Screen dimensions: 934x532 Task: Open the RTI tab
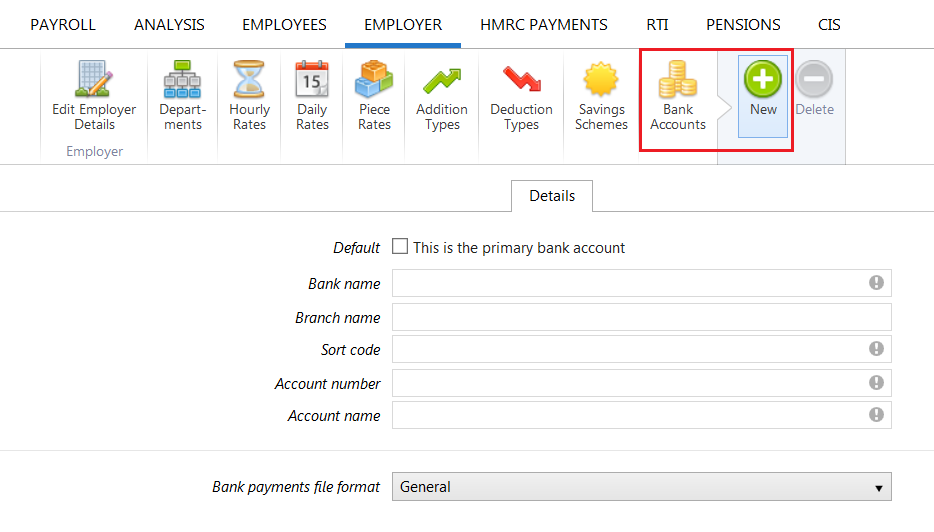coord(657,24)
